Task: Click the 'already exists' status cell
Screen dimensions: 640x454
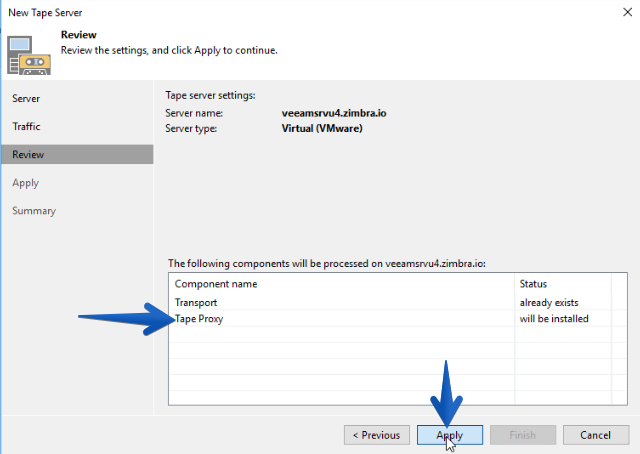Action: click(x=549, y=303)
